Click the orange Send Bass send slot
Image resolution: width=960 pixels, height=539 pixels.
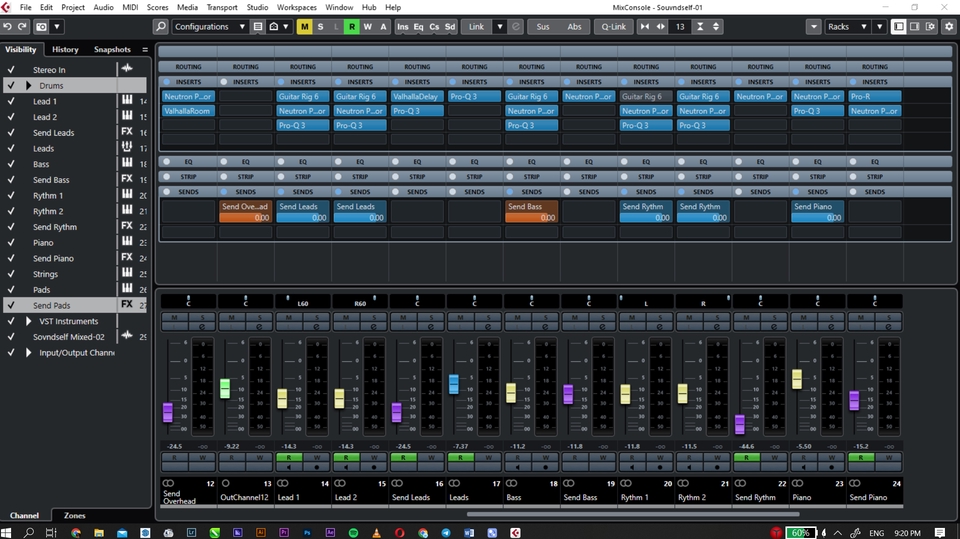tap(531, 211)
